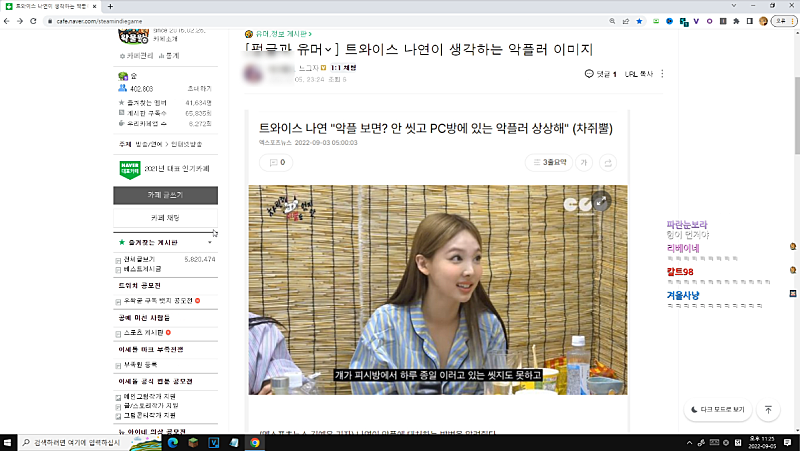Open the puzzle-piece extensions menu
The height and width of the screenshot is (451, 800).
pos(736,21)
